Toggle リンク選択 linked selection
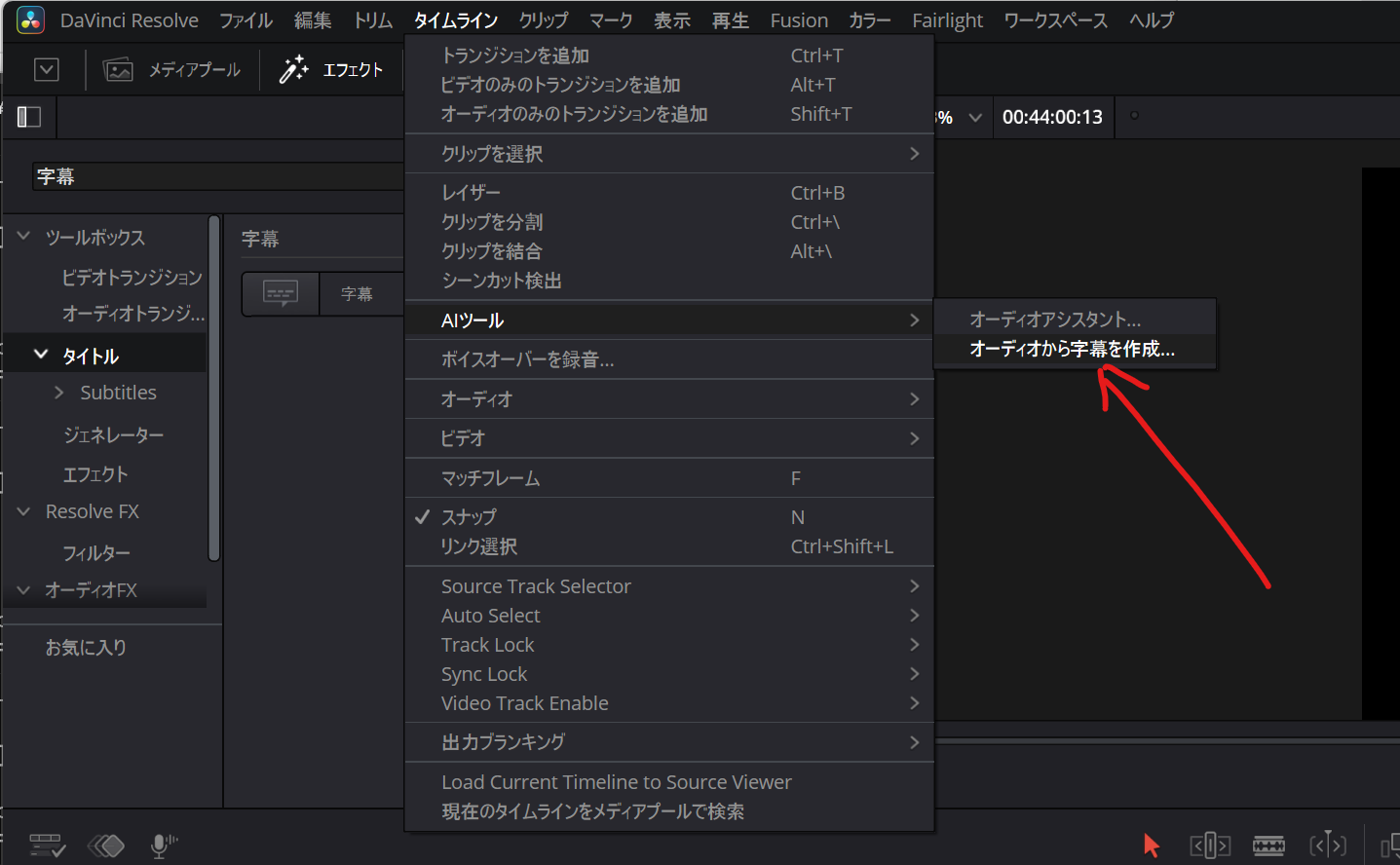This screenshot has width=1400, height=865. [x=478, y=546]
